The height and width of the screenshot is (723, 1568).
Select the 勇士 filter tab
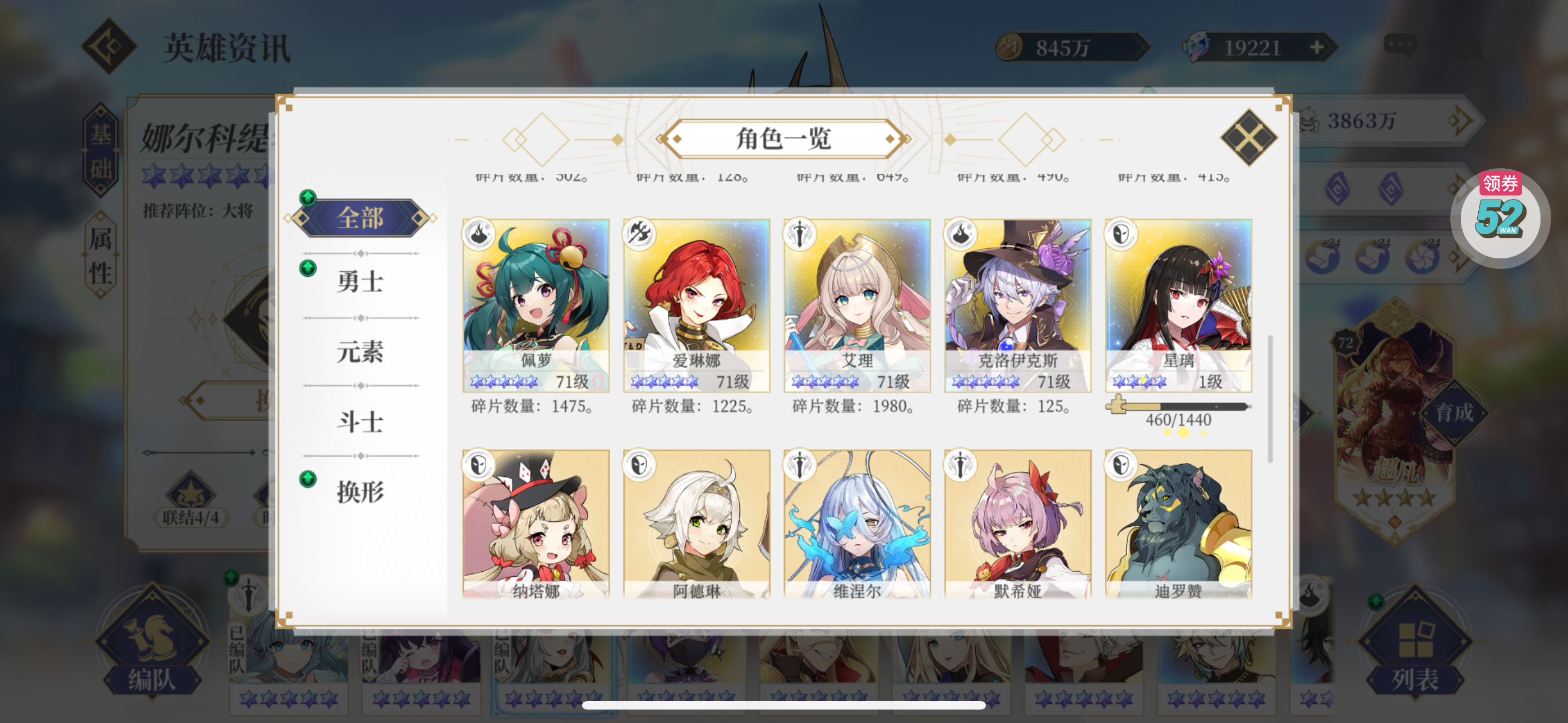[361, 282]
